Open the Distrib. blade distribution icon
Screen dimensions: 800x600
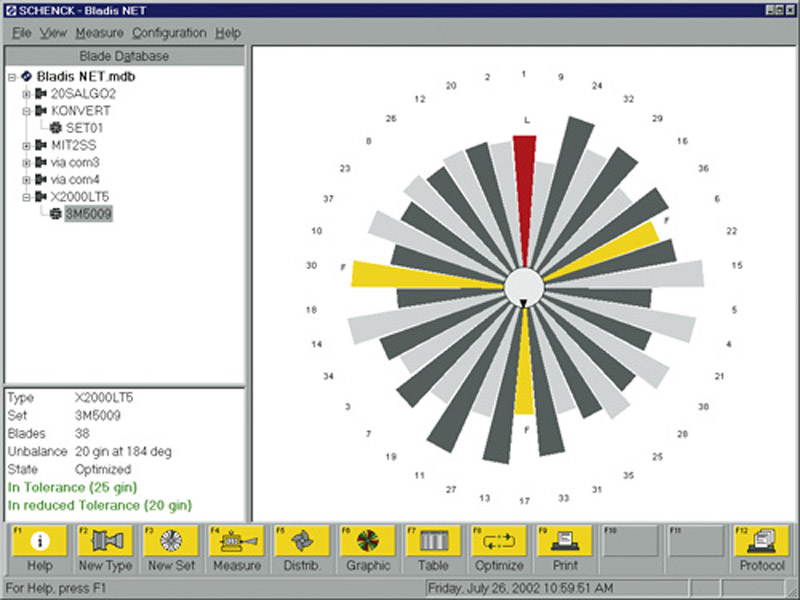tap(302, 541)
